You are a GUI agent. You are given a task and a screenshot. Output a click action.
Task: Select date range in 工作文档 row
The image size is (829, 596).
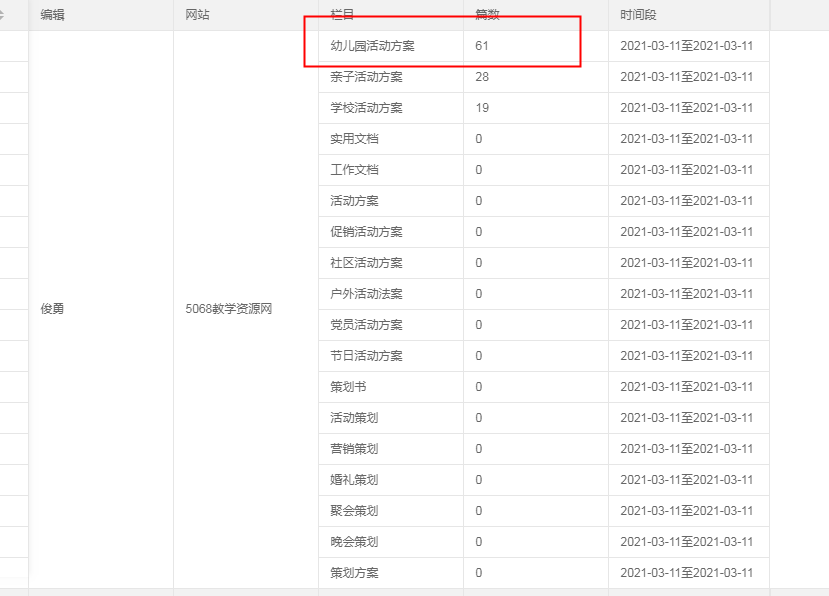click(x=686, y=170)
